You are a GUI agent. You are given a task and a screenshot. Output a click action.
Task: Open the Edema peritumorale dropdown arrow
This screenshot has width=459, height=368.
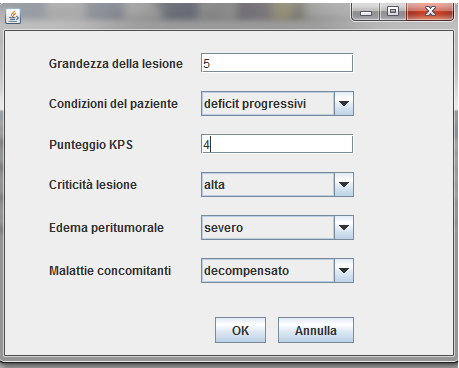click(344, 228)
